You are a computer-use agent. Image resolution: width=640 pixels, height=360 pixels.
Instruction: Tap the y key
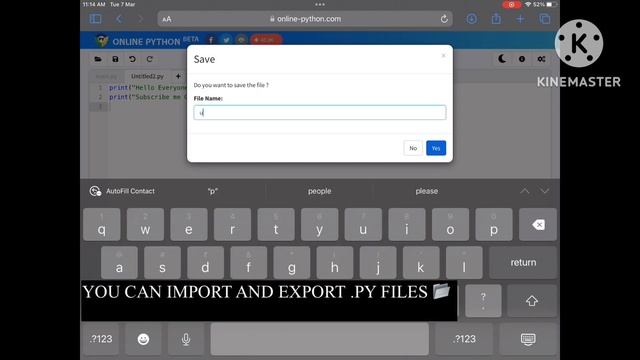point(319,224)
